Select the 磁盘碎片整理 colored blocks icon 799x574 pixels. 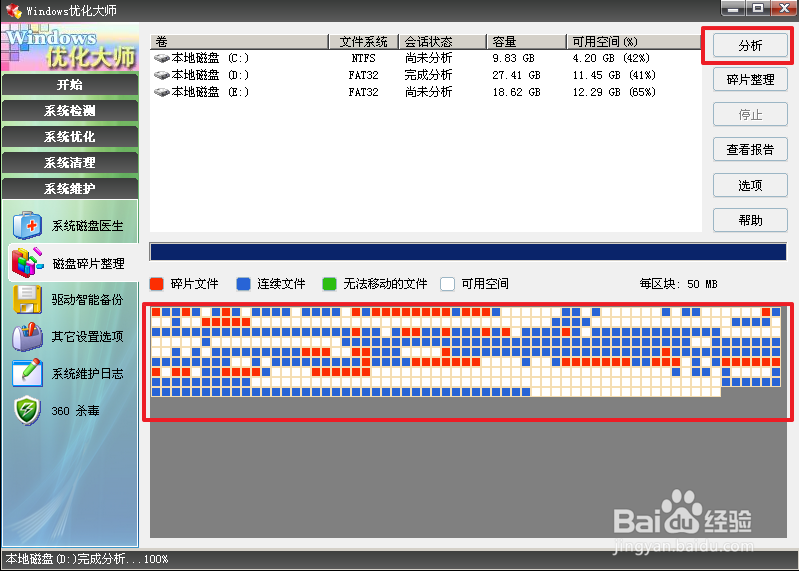(28, 263)
